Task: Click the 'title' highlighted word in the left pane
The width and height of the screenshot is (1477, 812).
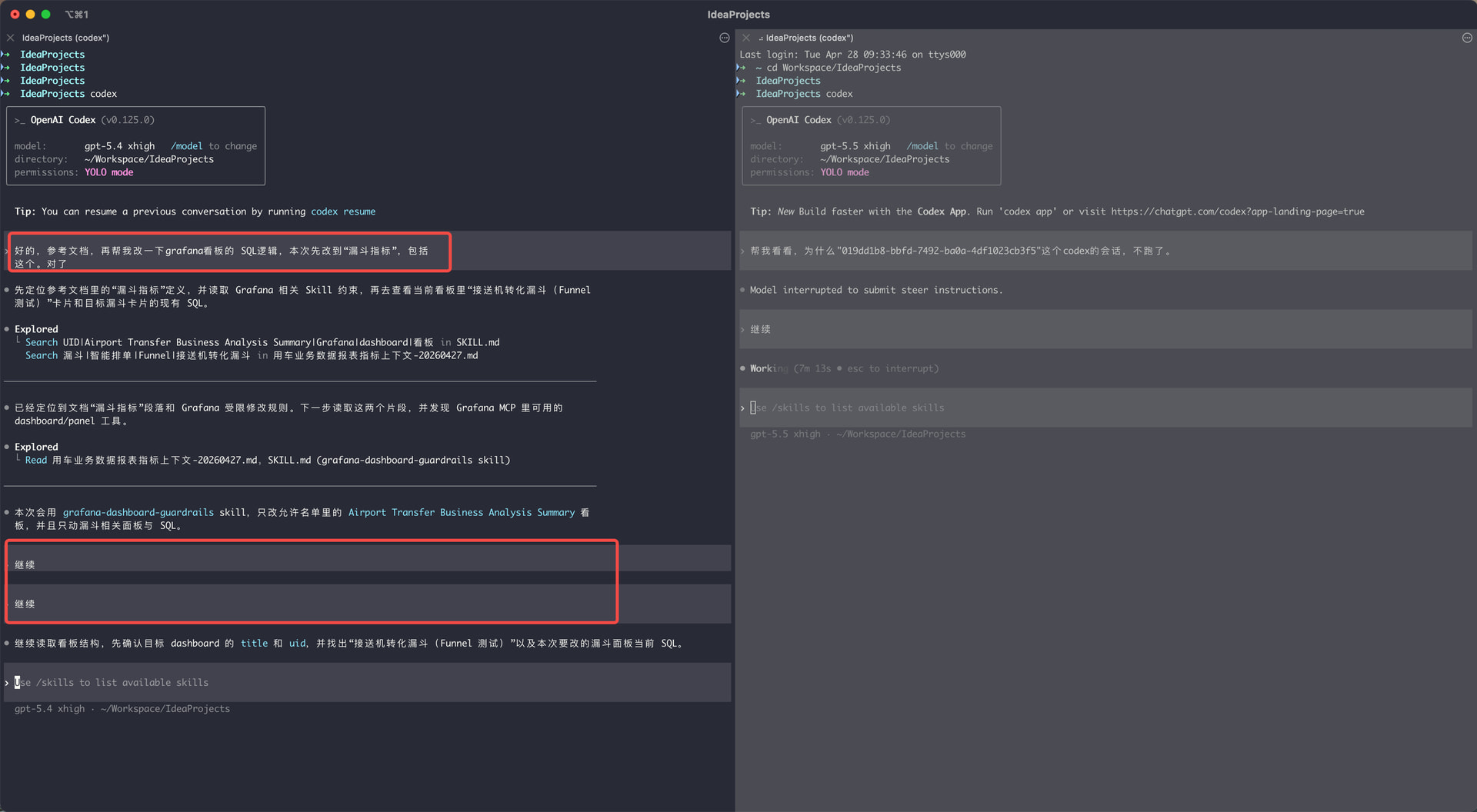Action: 254,644
